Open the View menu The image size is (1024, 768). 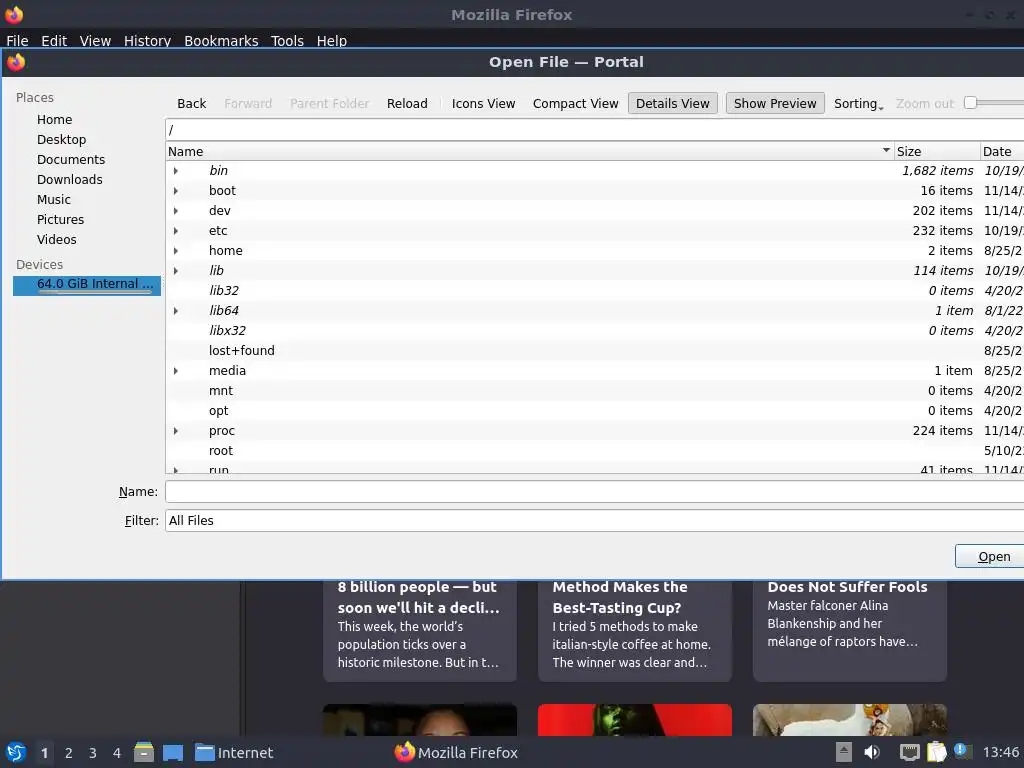tap(95, 40)
